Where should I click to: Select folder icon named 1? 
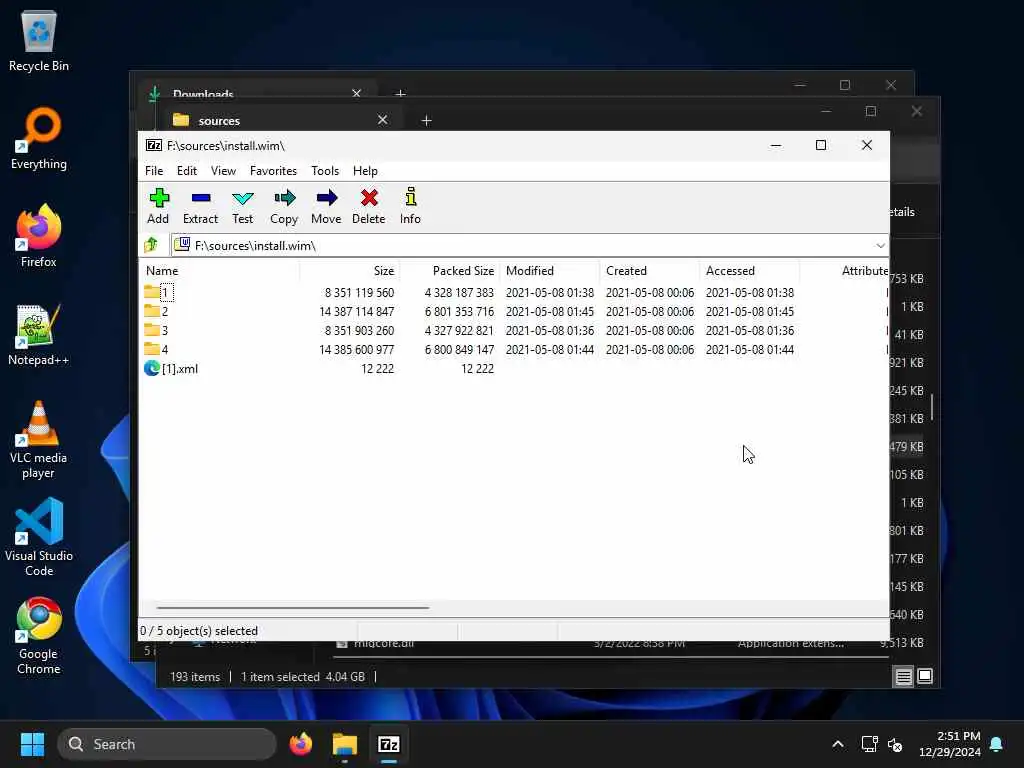point(152,292)
